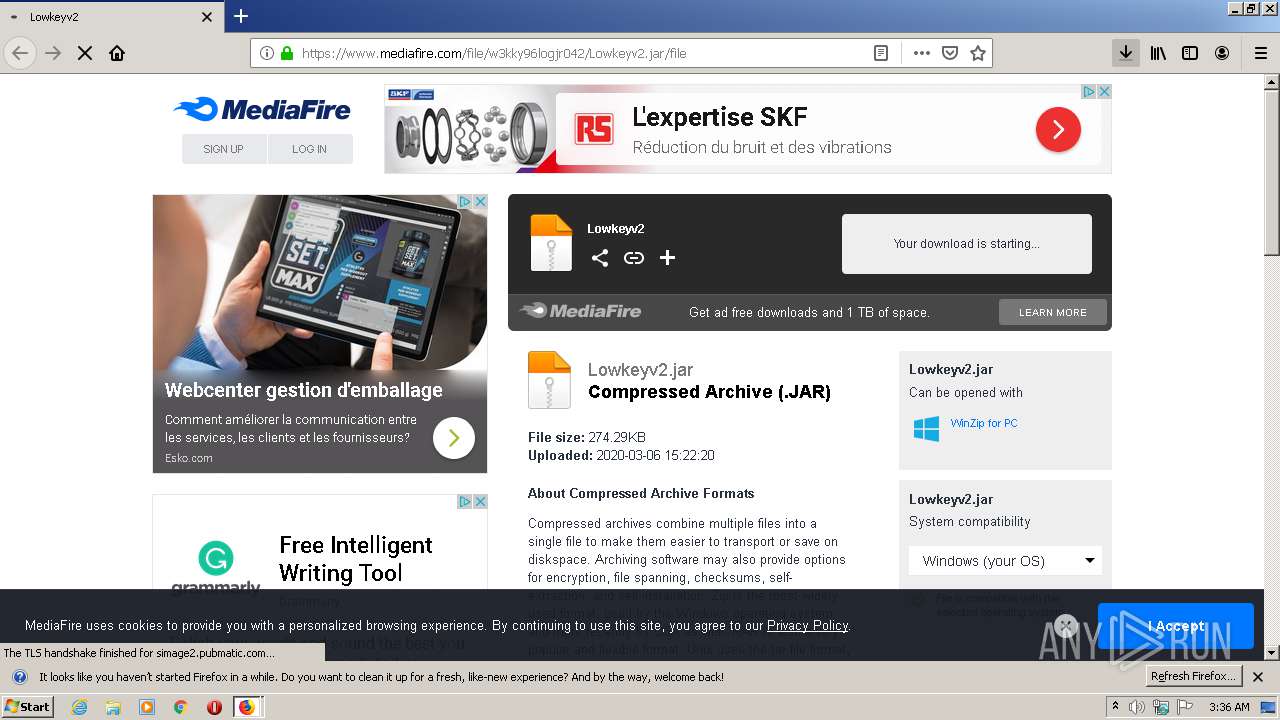The width and height of the screenshot is (1280, 720).
Task: Open Firefox Library icon
Action: click(x=1158, y=53)
